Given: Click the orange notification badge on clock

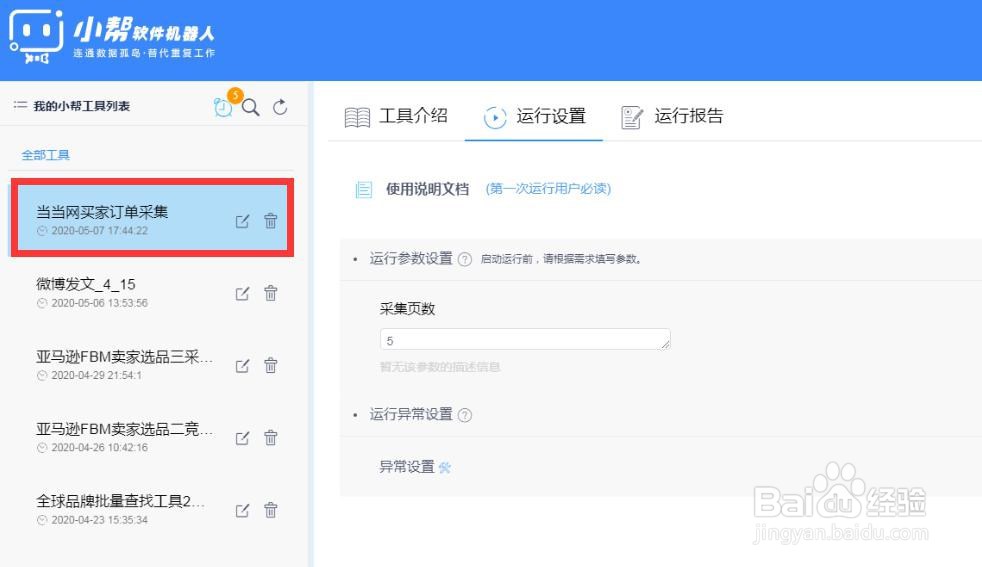Looking at the screenshot, I should [235, 95].
